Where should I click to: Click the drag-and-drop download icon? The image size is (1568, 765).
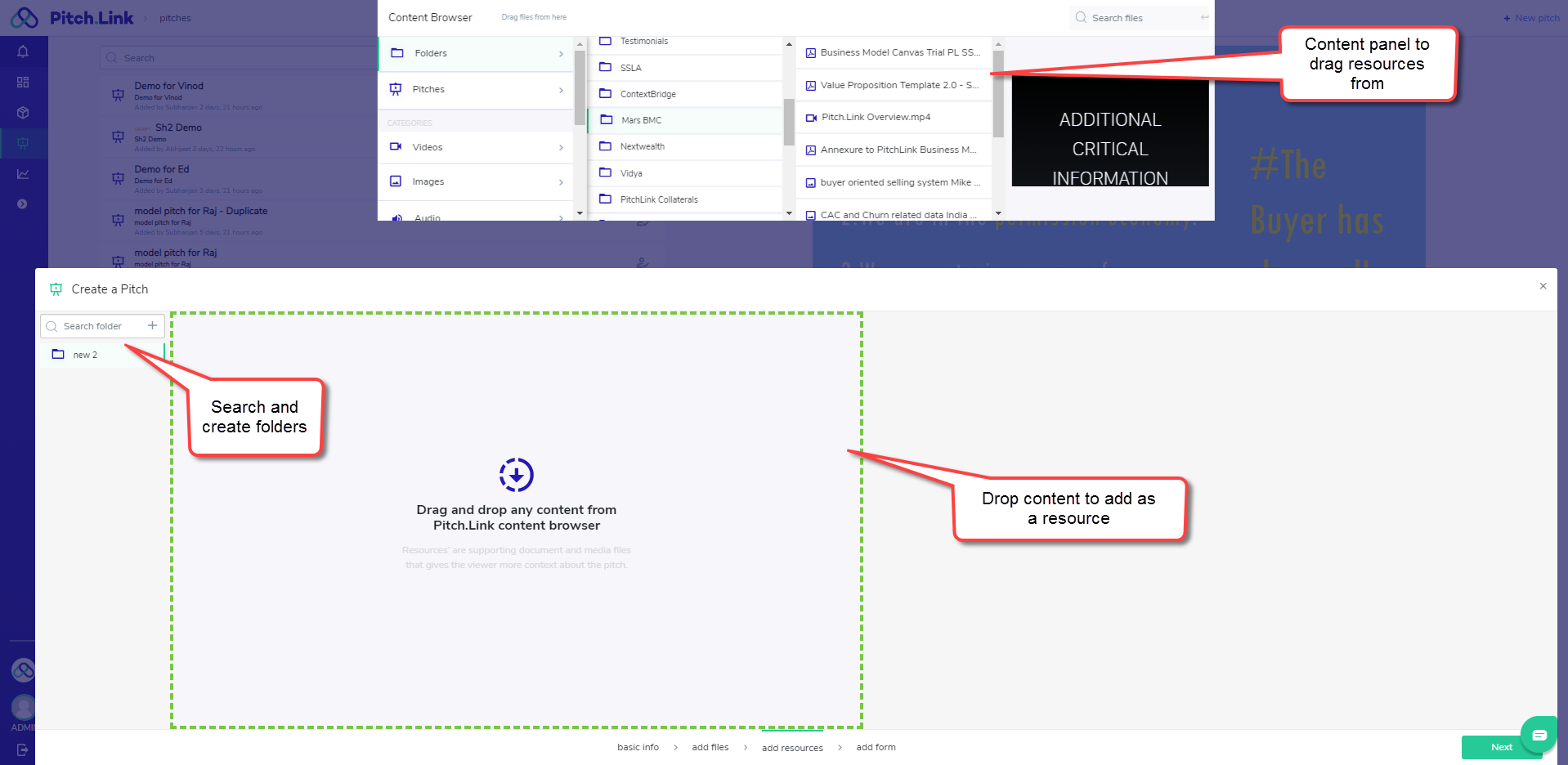click(x=516, y=475)
